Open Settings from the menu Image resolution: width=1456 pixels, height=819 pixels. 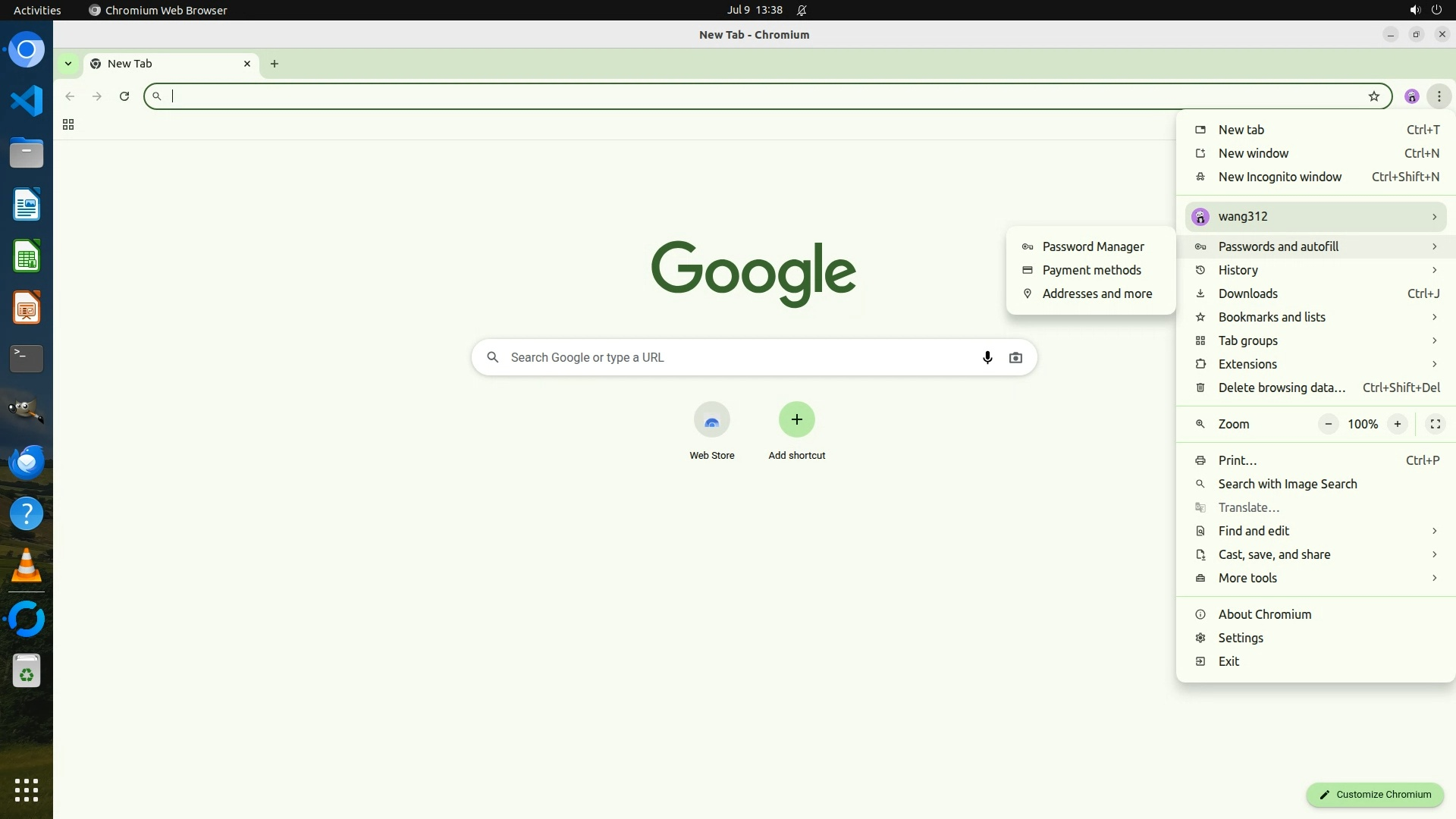point(1240,638)
